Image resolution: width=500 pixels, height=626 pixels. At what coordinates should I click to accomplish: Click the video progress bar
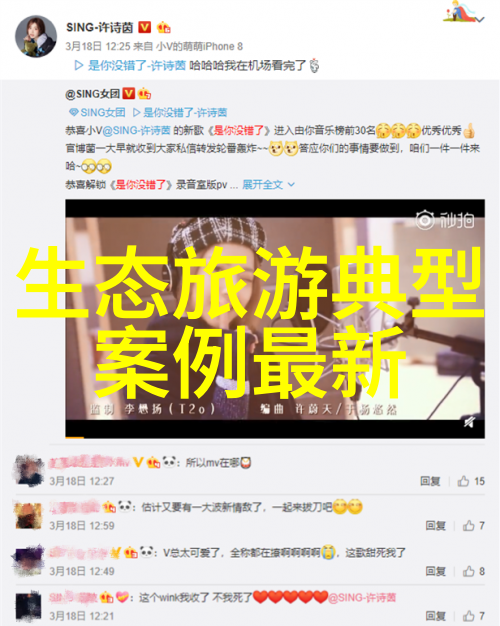(275, 438)
